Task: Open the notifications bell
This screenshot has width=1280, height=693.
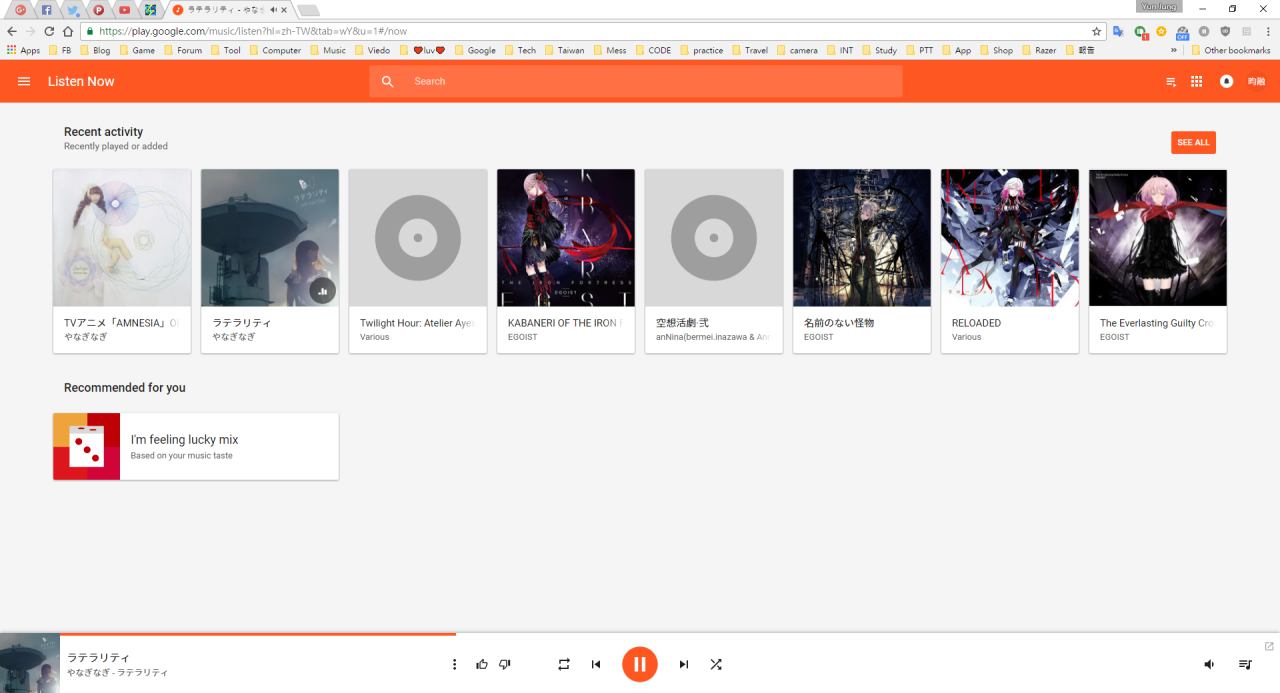Action: tap(1226, 81)
